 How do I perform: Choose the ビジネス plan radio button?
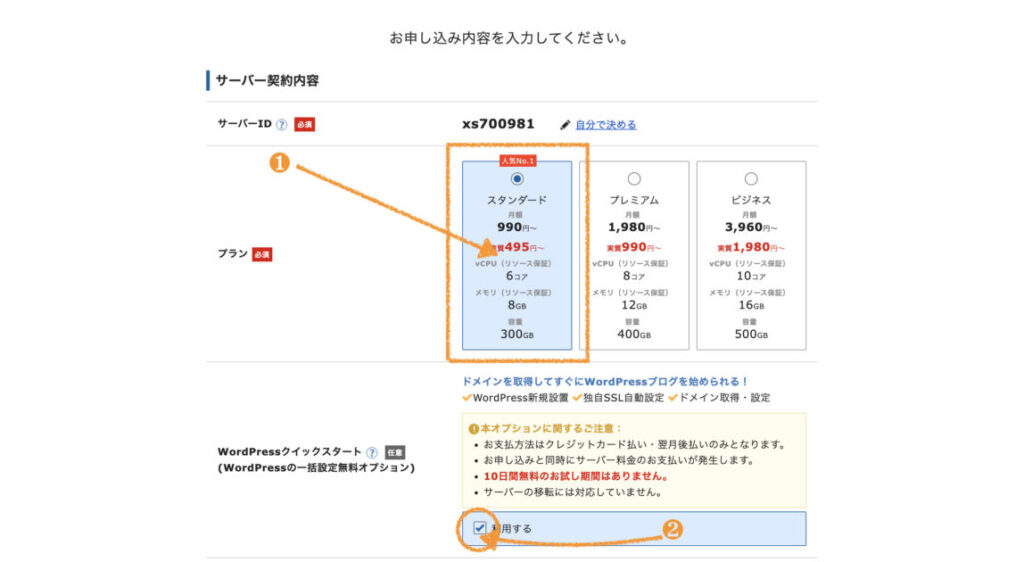(751, 179)
